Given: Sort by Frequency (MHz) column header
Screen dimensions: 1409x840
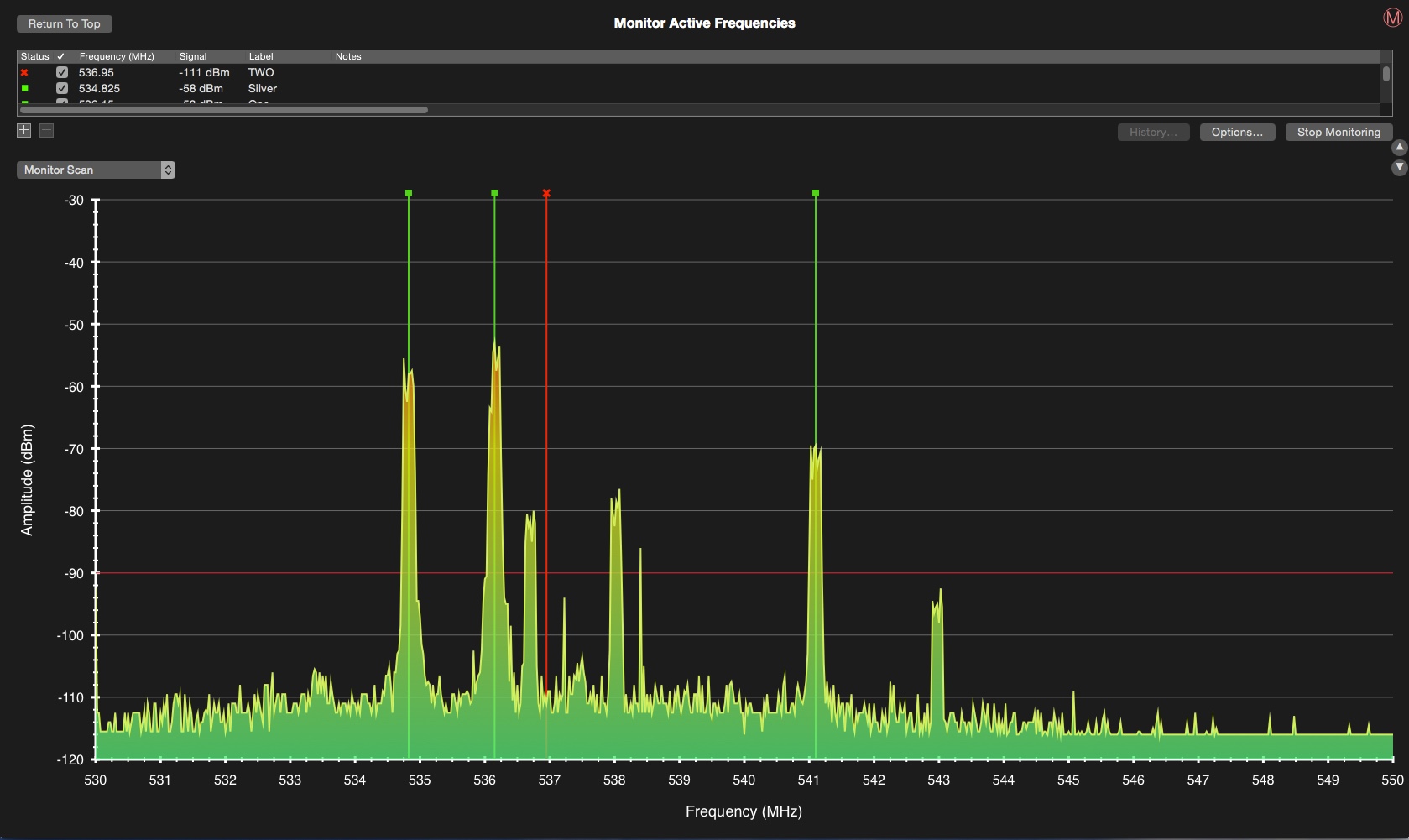Looking at the screenshot, I should [117, 56].
